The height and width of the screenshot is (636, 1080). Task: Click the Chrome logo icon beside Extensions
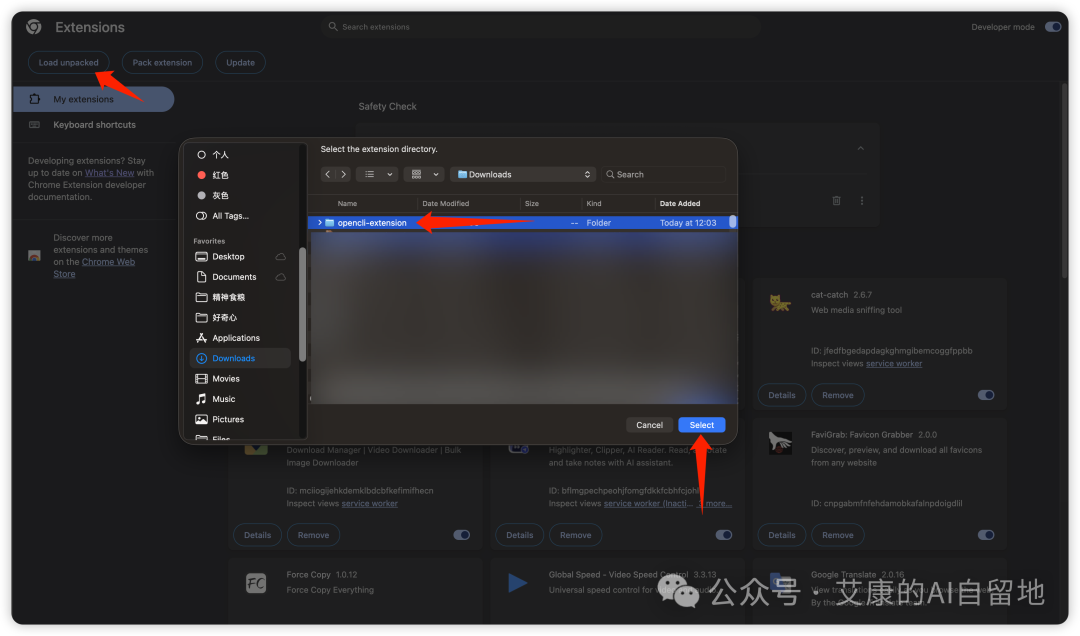(34, 27)
